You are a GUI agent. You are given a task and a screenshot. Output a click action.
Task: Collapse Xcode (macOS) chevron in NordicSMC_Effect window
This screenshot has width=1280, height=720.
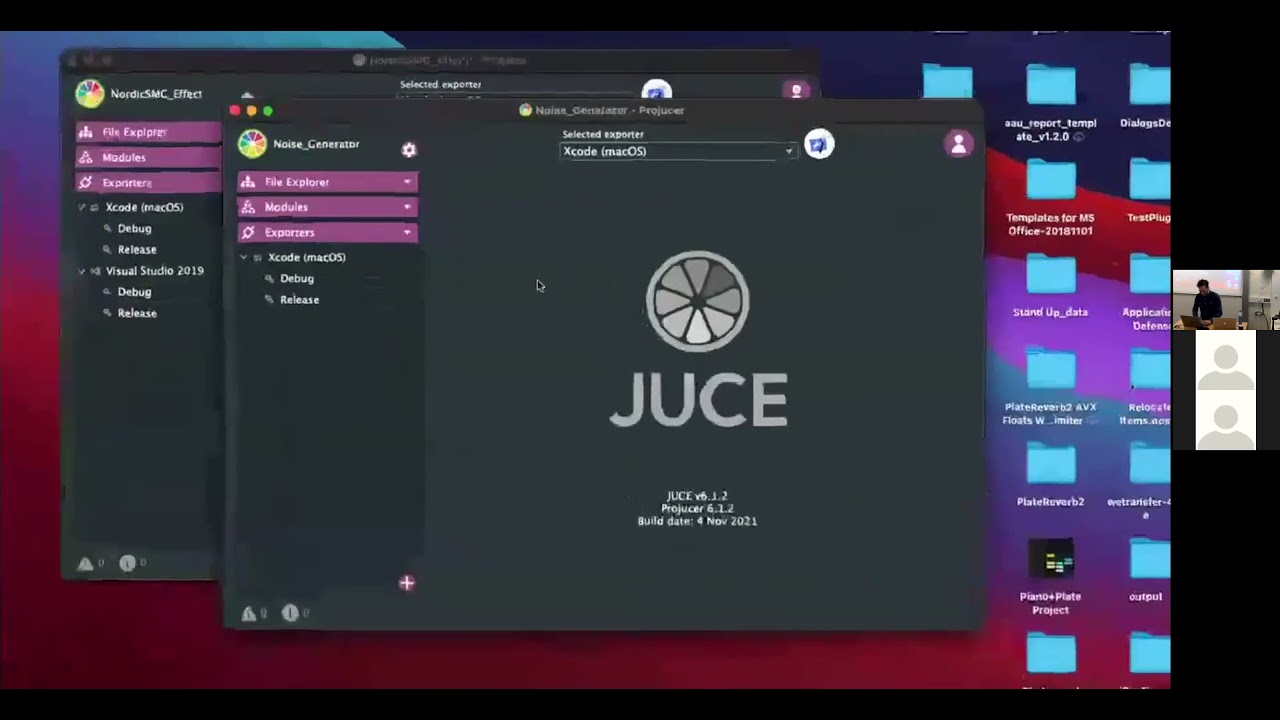(81, 207)
